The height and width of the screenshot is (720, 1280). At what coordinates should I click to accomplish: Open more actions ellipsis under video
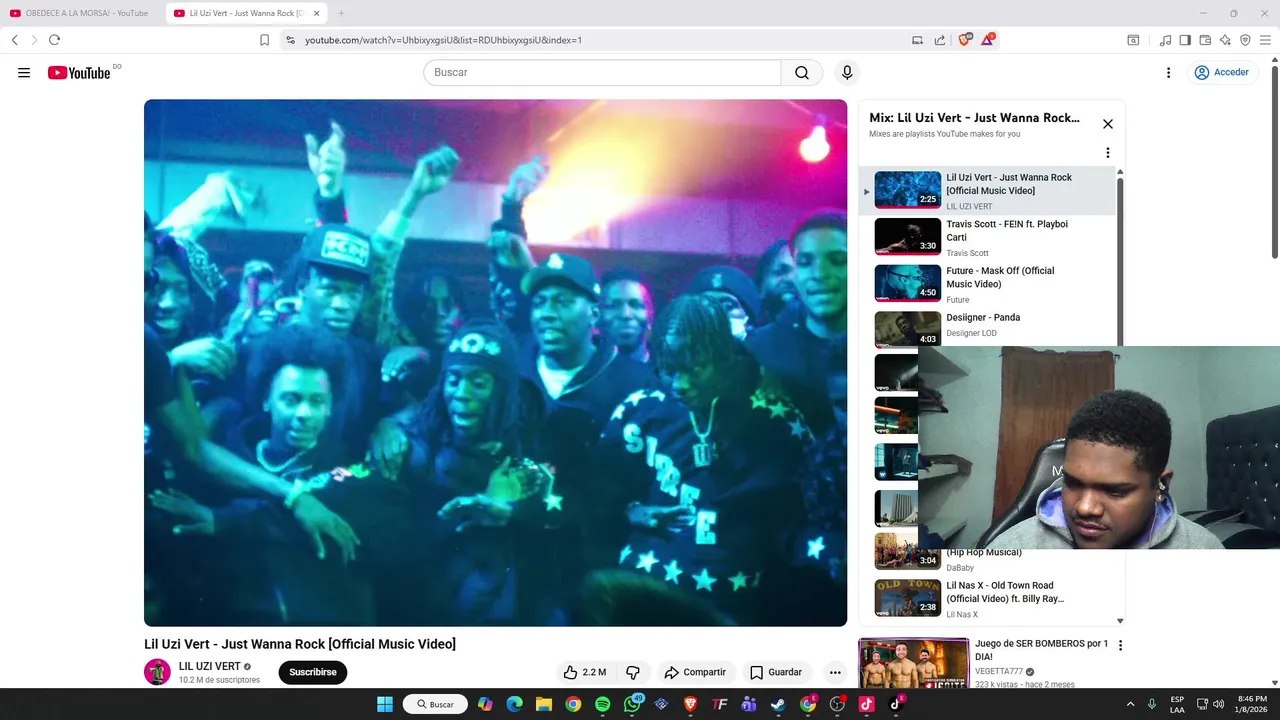click(835, 672)
